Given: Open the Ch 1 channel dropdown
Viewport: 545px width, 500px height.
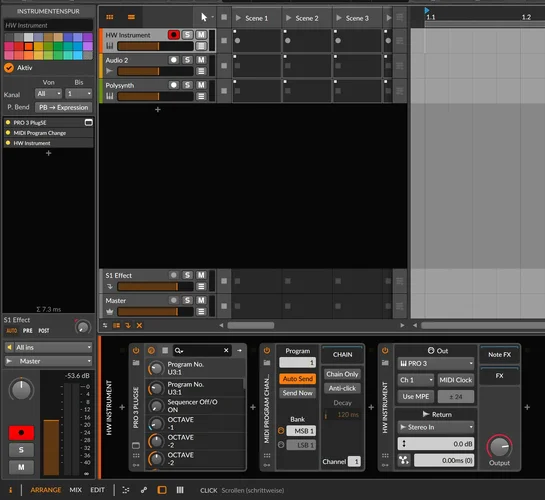Looking at the screenshot, I should (416, 380).
